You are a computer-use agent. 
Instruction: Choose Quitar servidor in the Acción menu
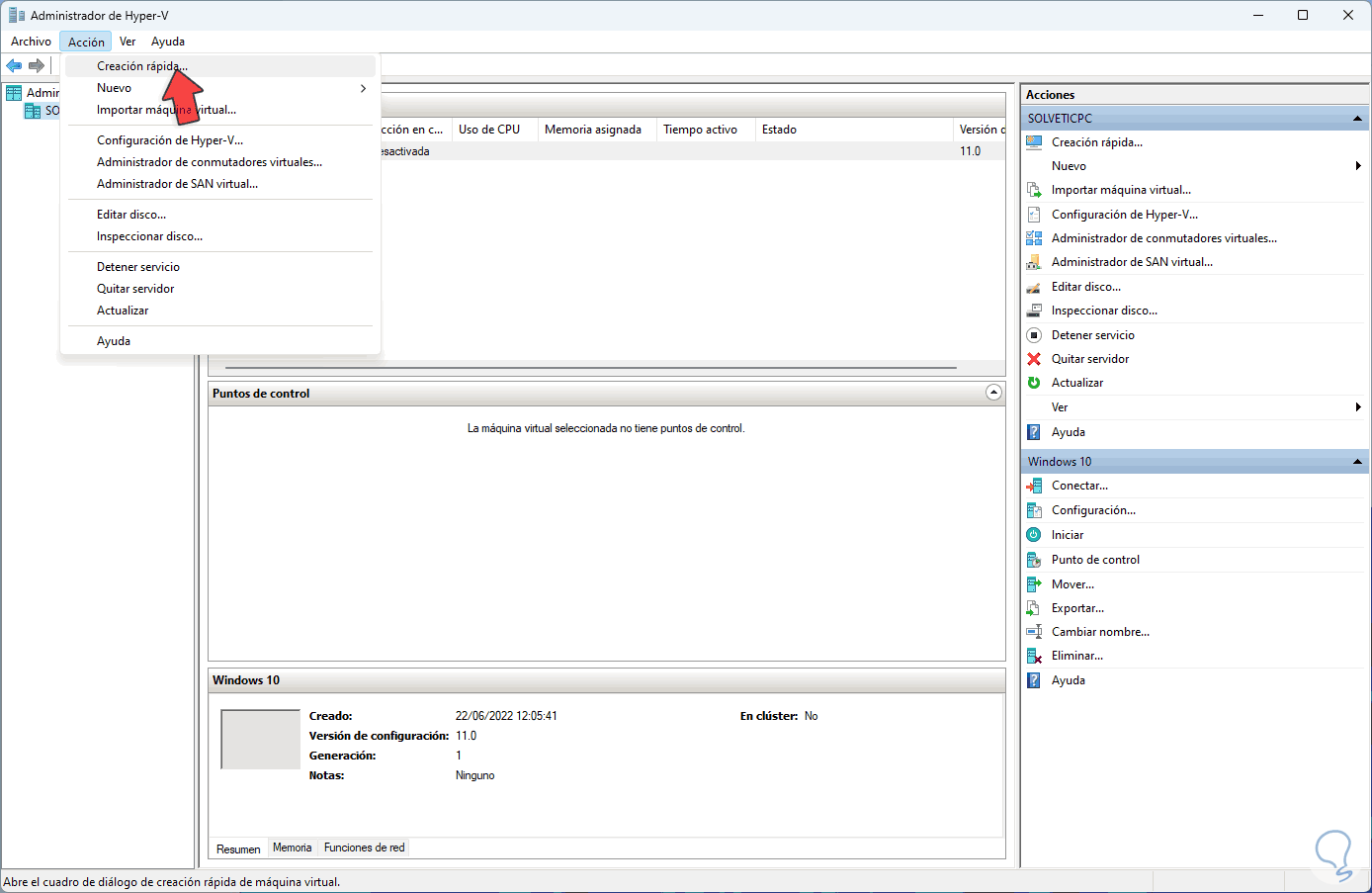(x=220, y=289)
